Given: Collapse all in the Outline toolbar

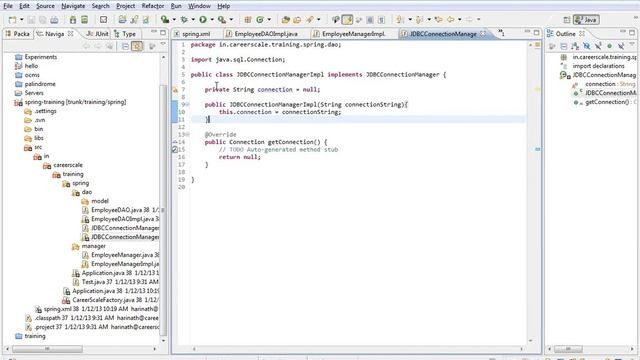Looking at the screenshot, I should 564,47.
